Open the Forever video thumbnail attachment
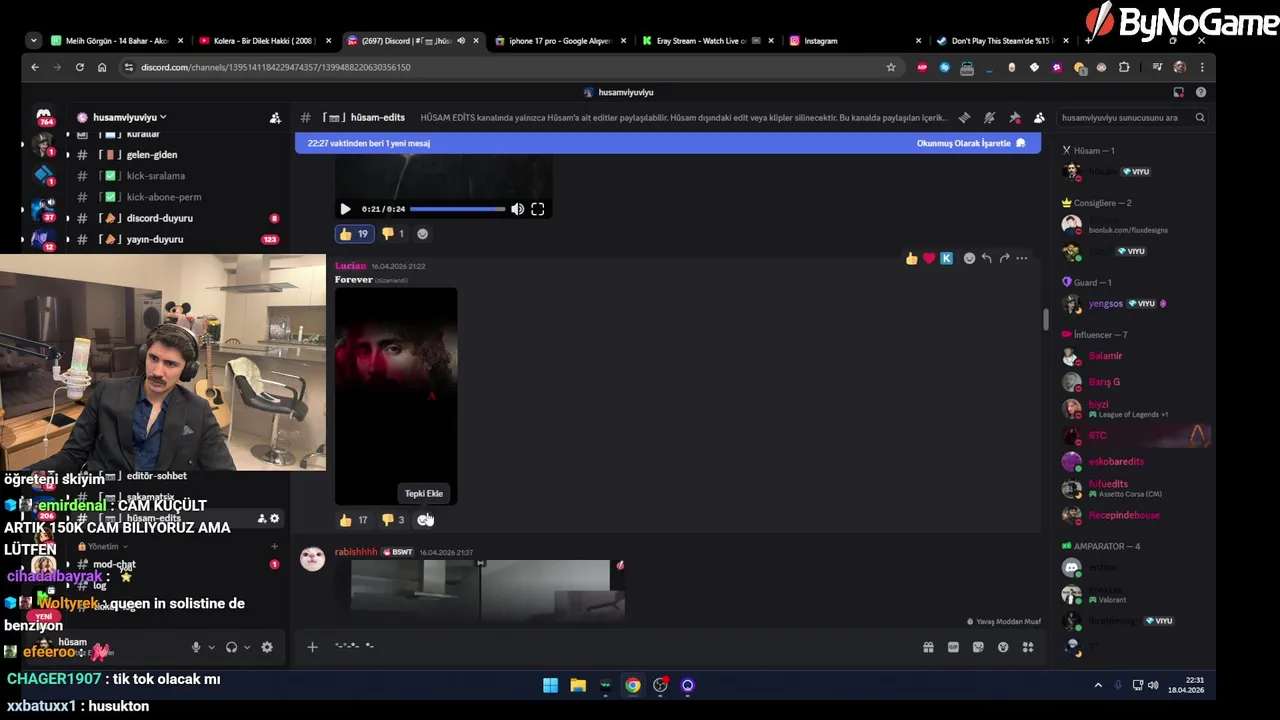The height and width of the screenshot is (720, 1280). [x=396, y=396]
